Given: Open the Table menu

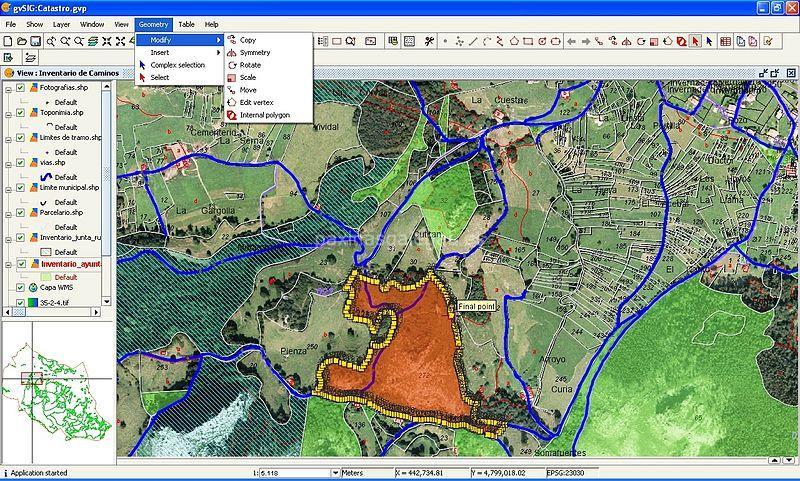Looking at the screenshot, I should [x=186, y=24].
